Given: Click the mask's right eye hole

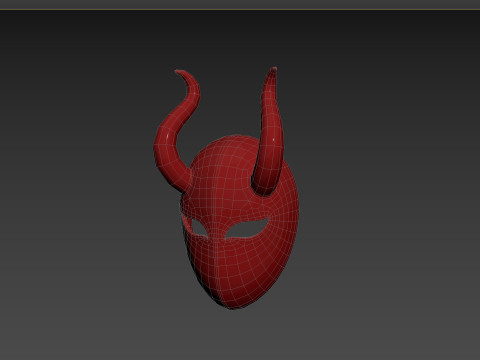Looking at the screenshot, I should (x=247, y=229).
